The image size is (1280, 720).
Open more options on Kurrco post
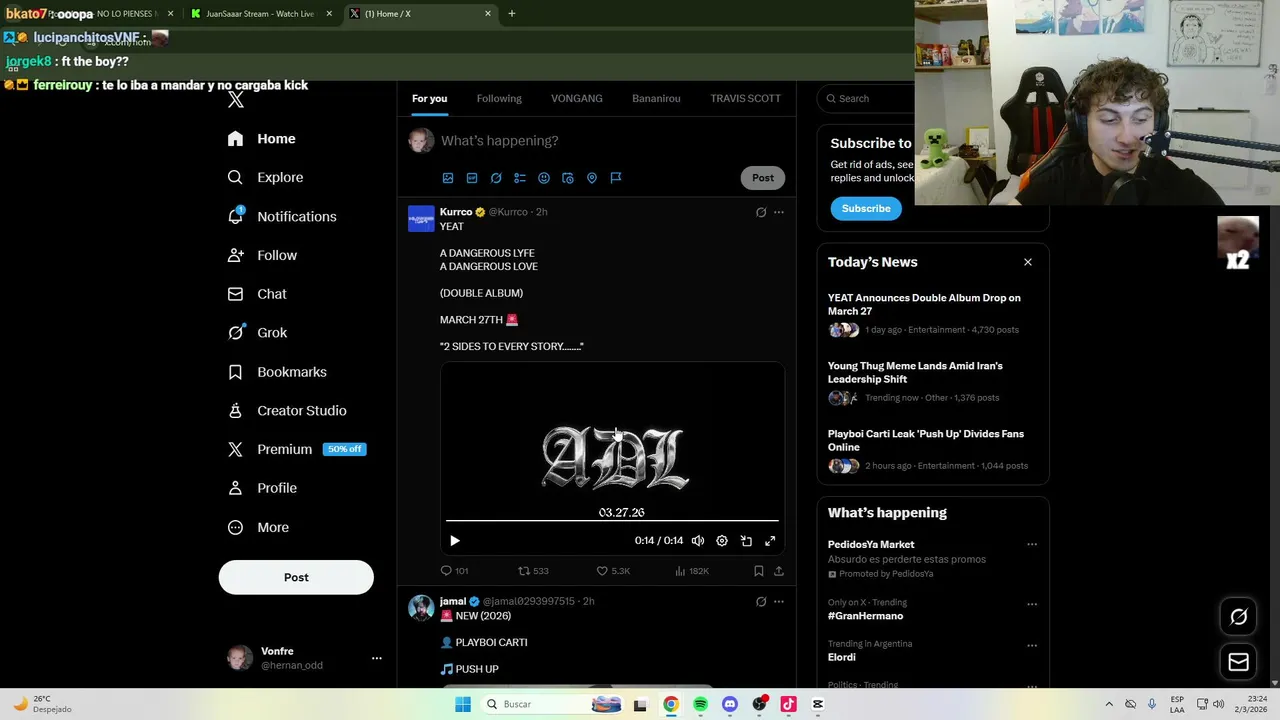[779, 212]
